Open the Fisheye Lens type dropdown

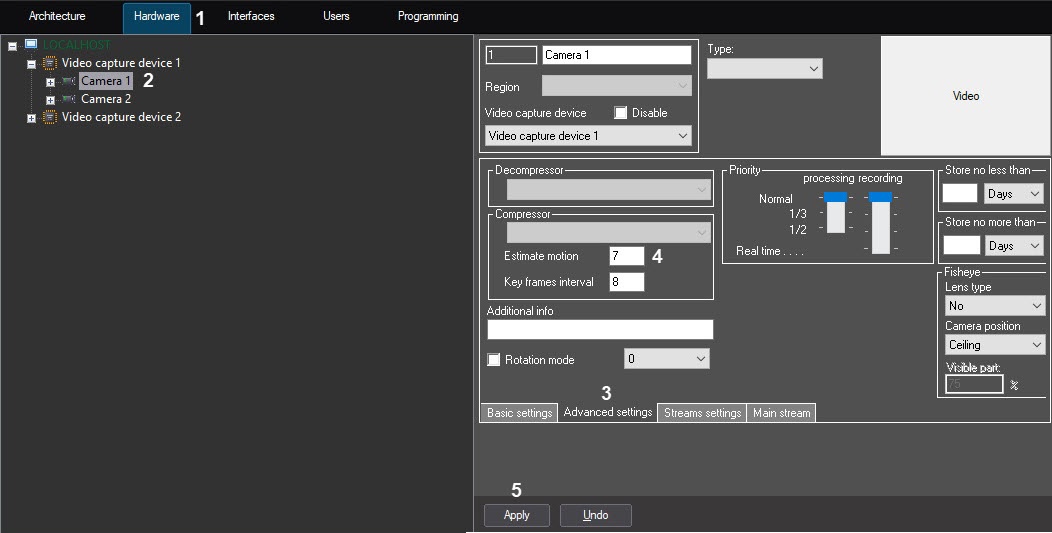pyautogui.click(x=994, y=306)
